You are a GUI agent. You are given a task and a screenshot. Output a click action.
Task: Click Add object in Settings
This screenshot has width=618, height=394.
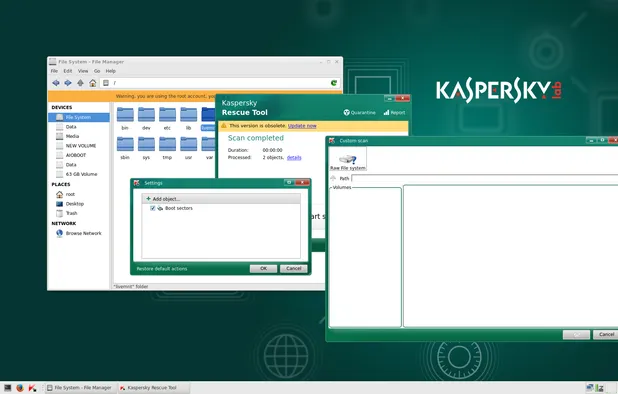click(163, 199)
